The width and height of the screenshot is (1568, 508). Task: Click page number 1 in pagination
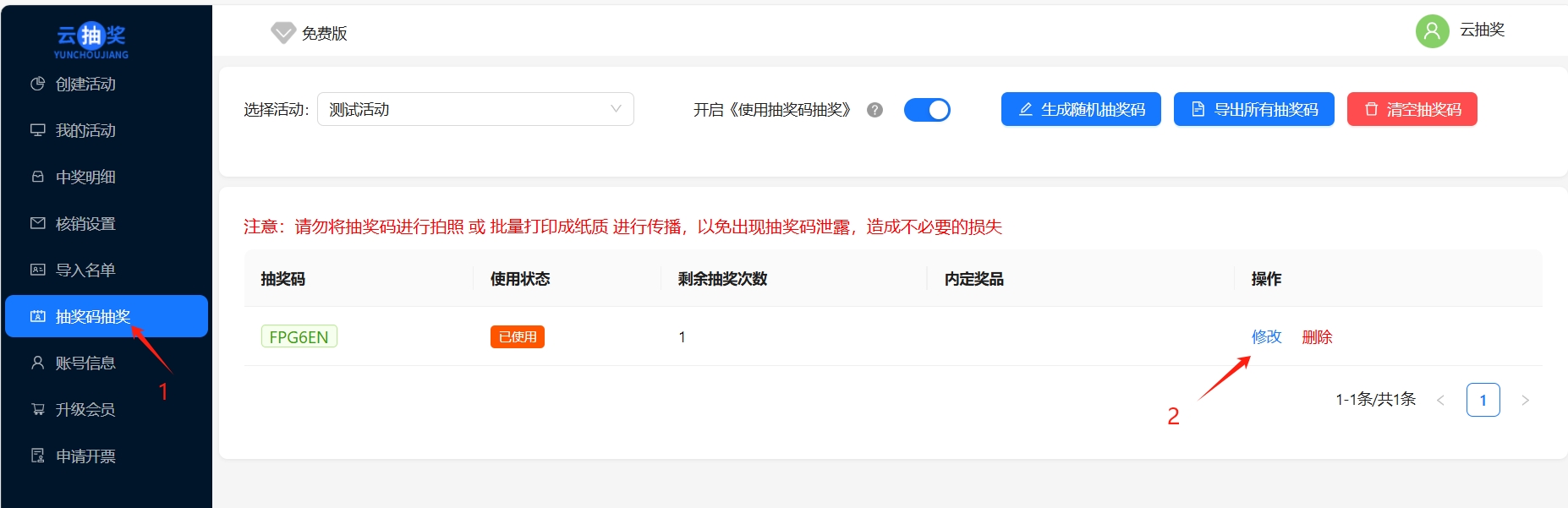tap(1483, 400)
